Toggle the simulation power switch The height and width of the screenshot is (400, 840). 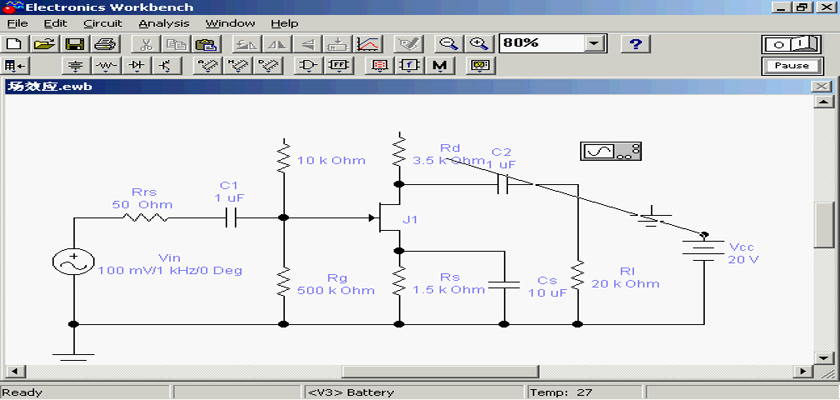(792, 44)
